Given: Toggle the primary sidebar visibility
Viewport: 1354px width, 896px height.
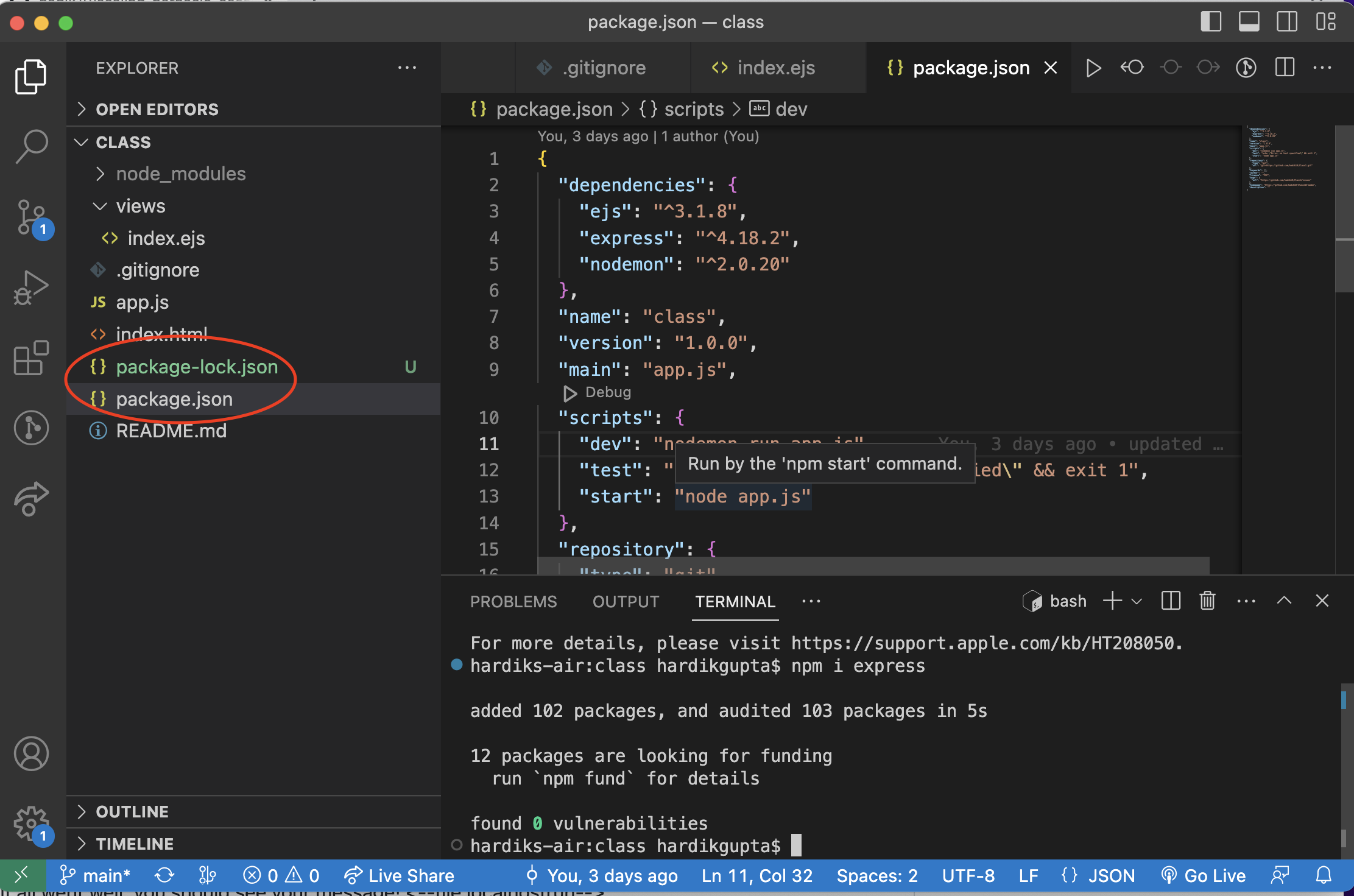Looking at the screenshot, I should coord(1211,22).
